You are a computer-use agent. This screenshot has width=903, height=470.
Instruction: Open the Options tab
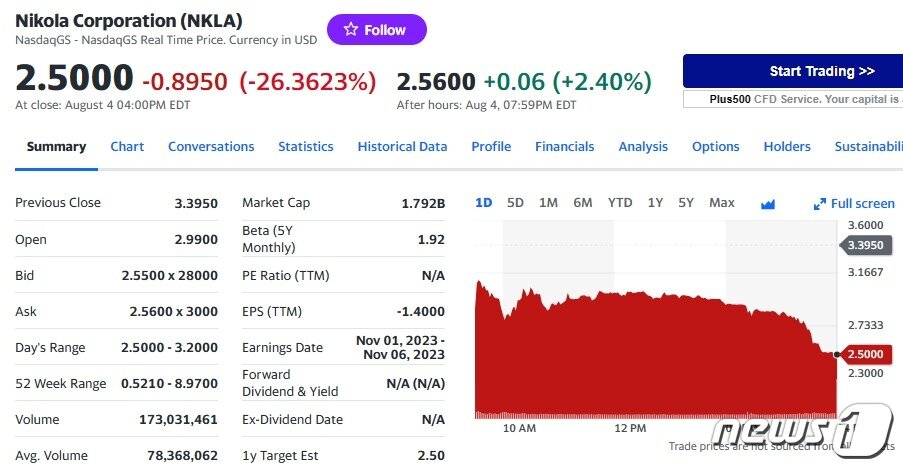[x=716, y=146]
